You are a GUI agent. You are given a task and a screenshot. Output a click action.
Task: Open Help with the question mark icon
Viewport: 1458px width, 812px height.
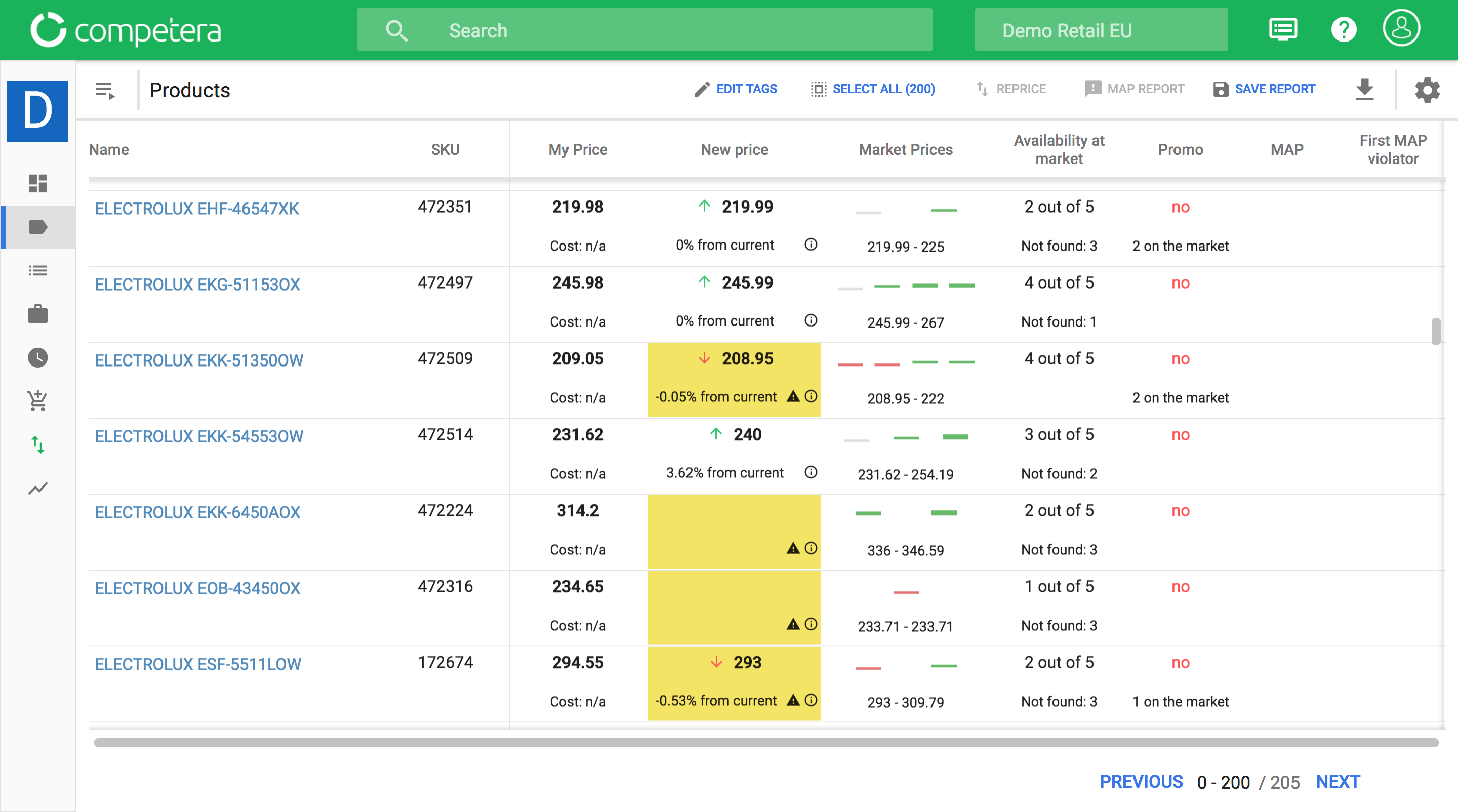[x=1344, y=29]
